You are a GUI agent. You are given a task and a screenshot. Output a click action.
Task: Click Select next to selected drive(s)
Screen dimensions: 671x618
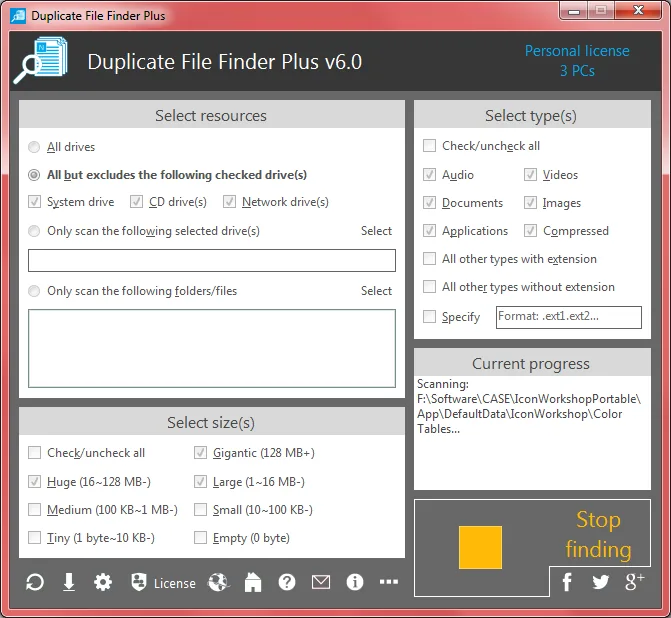[376, 231]
